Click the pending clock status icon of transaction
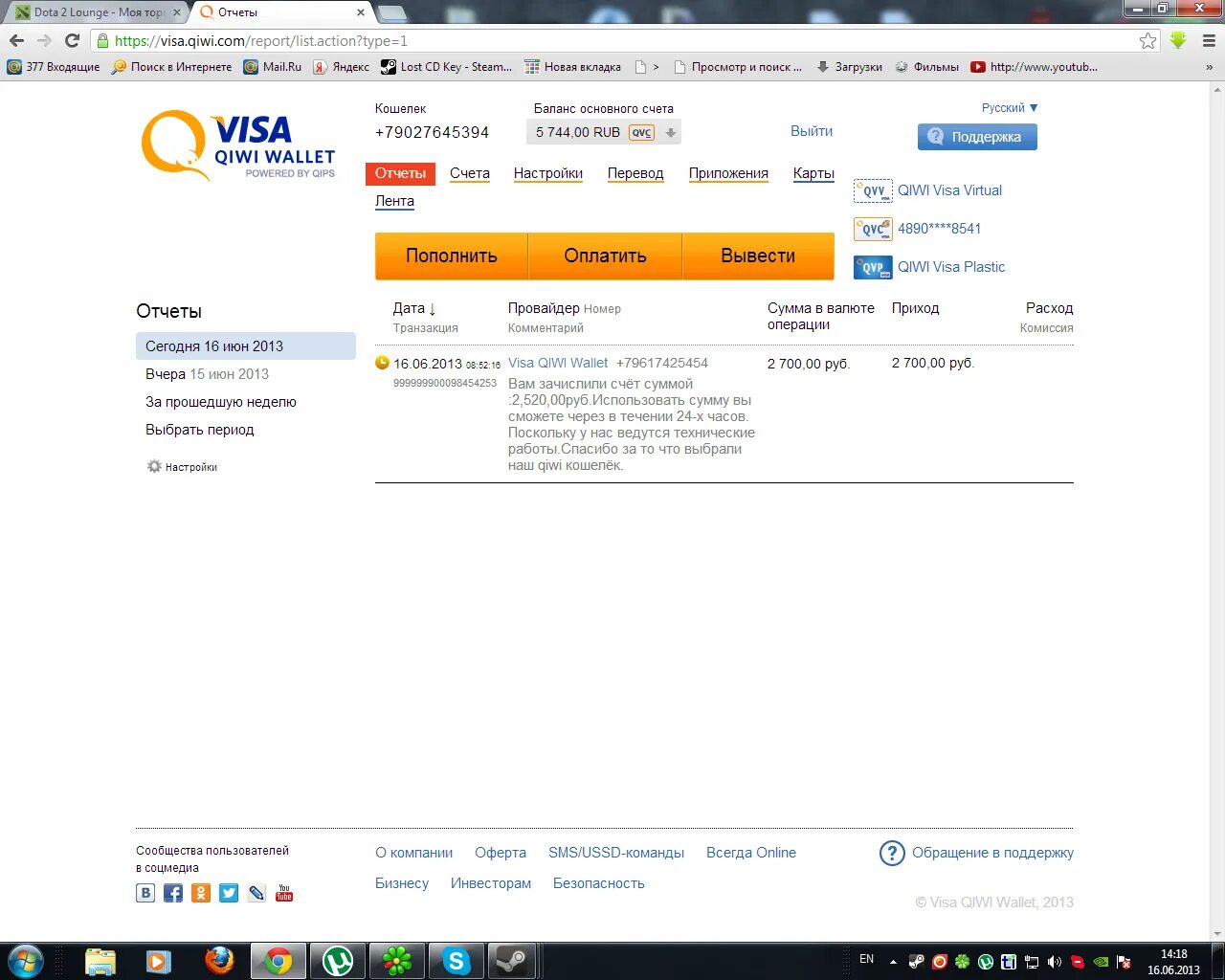 [x=382, y=363]
